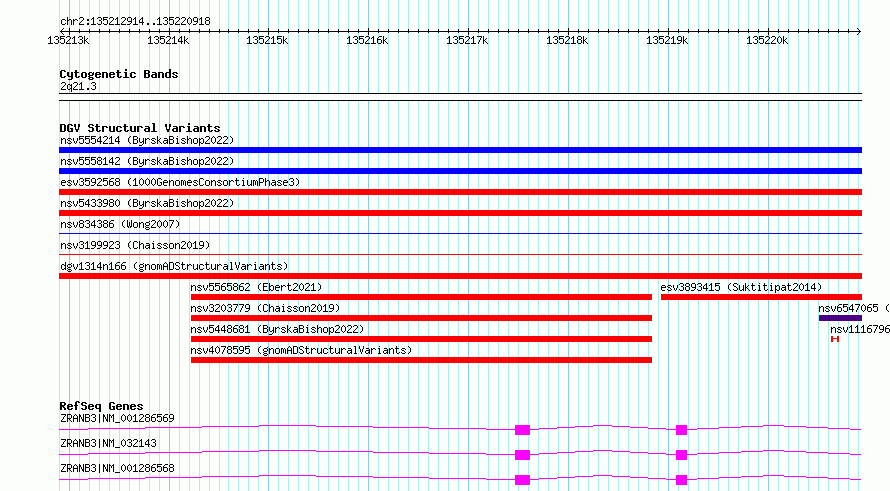
Task: Click the 135214k ruler tick label
Action: [x=168, y=40]
